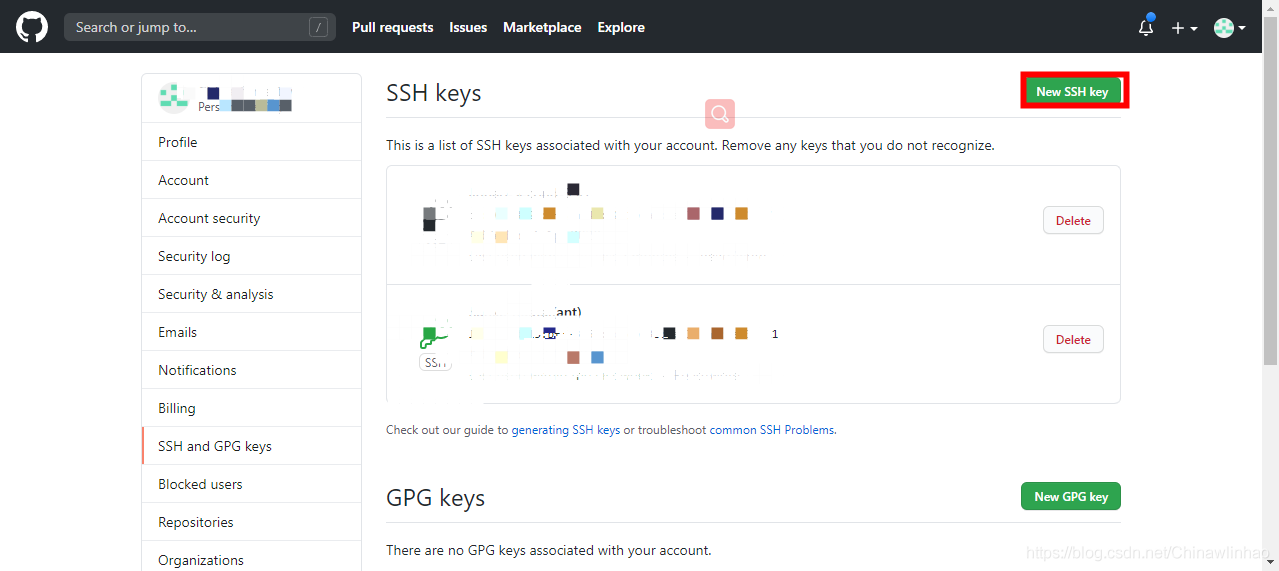1279x571 pixels.
Task: Open the generating SSH keys guide
Action: (x=566, y=430)
